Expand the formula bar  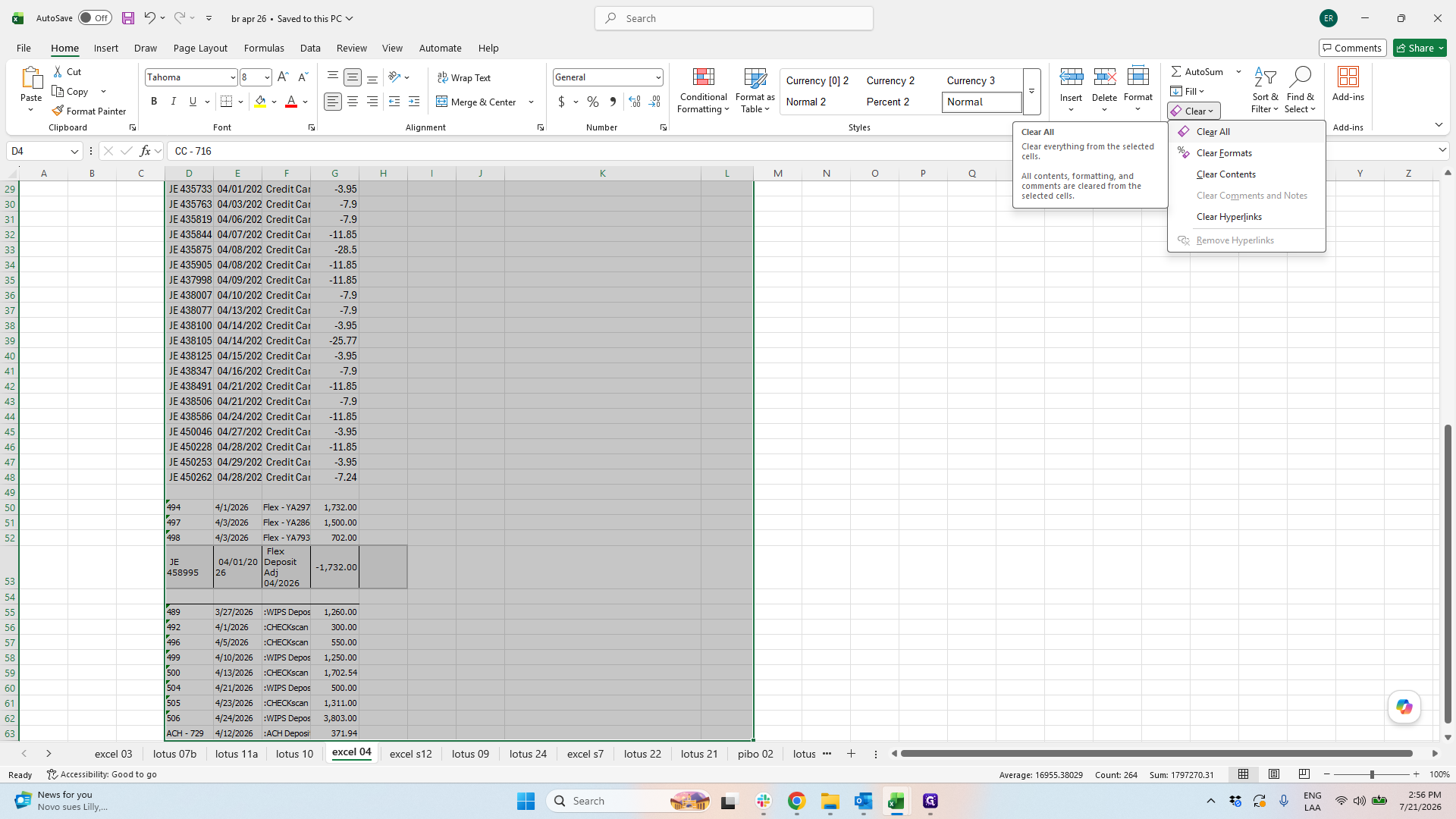coord(1442,151)
